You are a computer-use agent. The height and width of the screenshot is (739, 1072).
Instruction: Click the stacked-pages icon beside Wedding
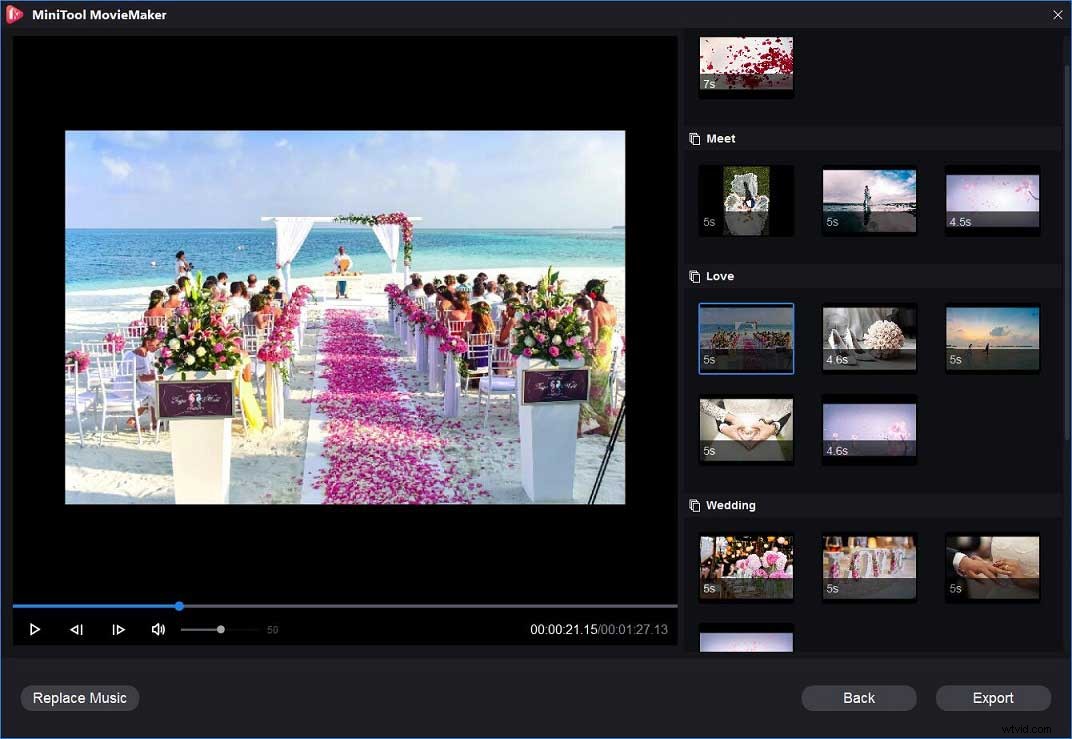pyautogui.click(x=694, y=505)
